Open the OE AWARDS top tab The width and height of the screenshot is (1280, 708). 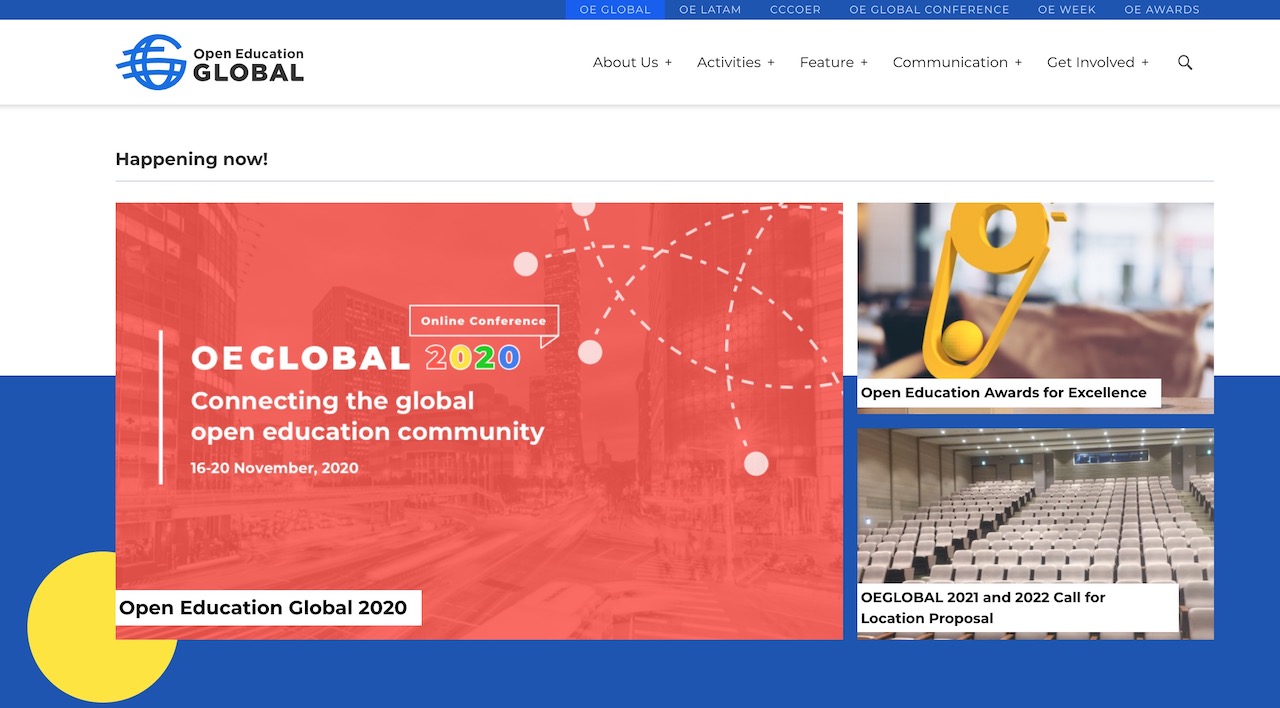(1162, 10)
